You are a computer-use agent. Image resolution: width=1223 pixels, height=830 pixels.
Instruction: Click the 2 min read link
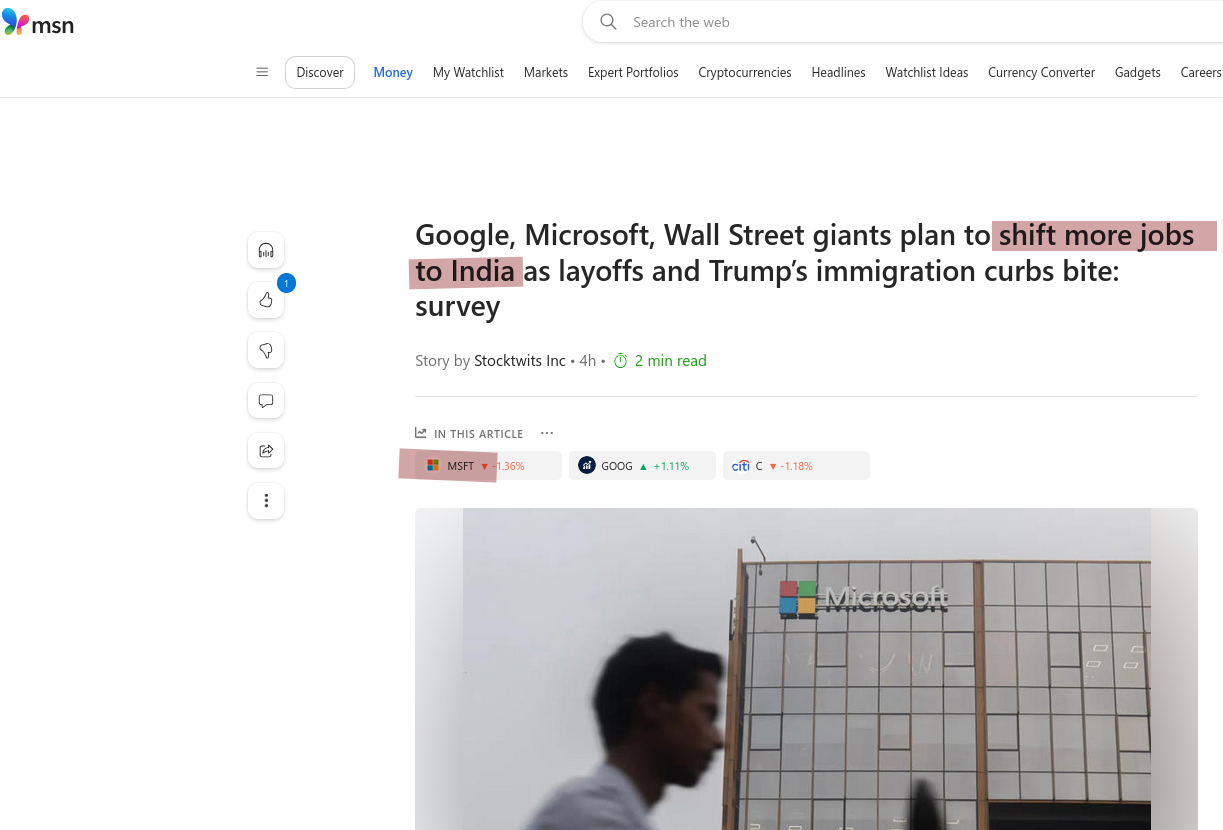point(671,360)
